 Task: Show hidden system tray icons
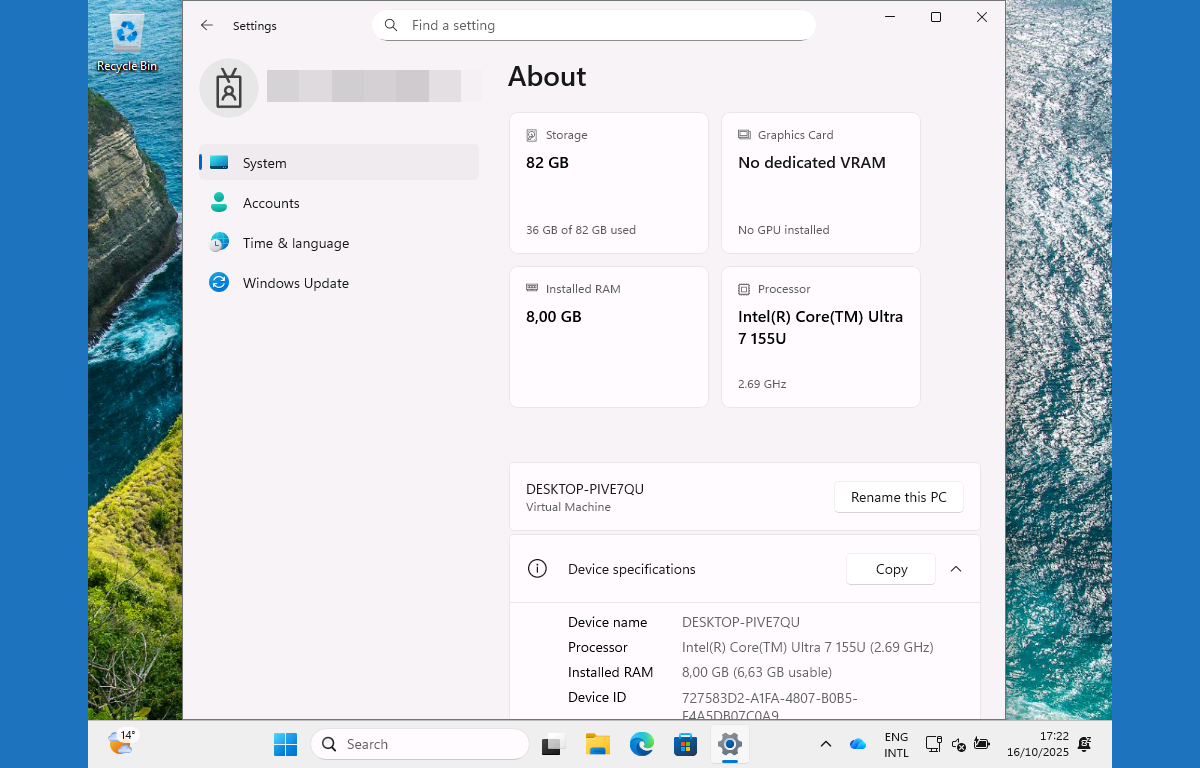[825, 744]
